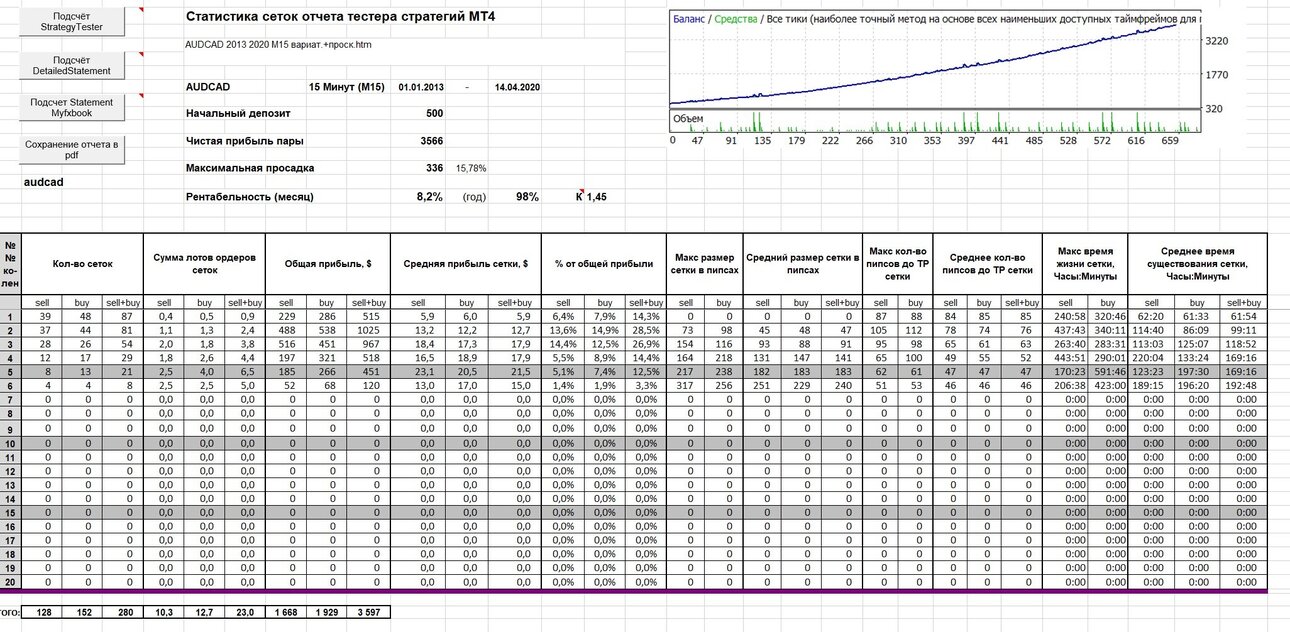The image size is (1290, 632).
Task: Select yearly profitability value 98%
Action: tap(527, 197)
